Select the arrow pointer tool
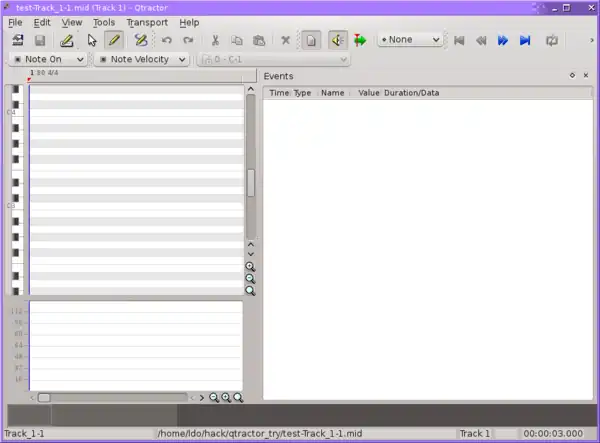Screen dimensions: 600x443 pyautogui.click(x=92, y=41)
